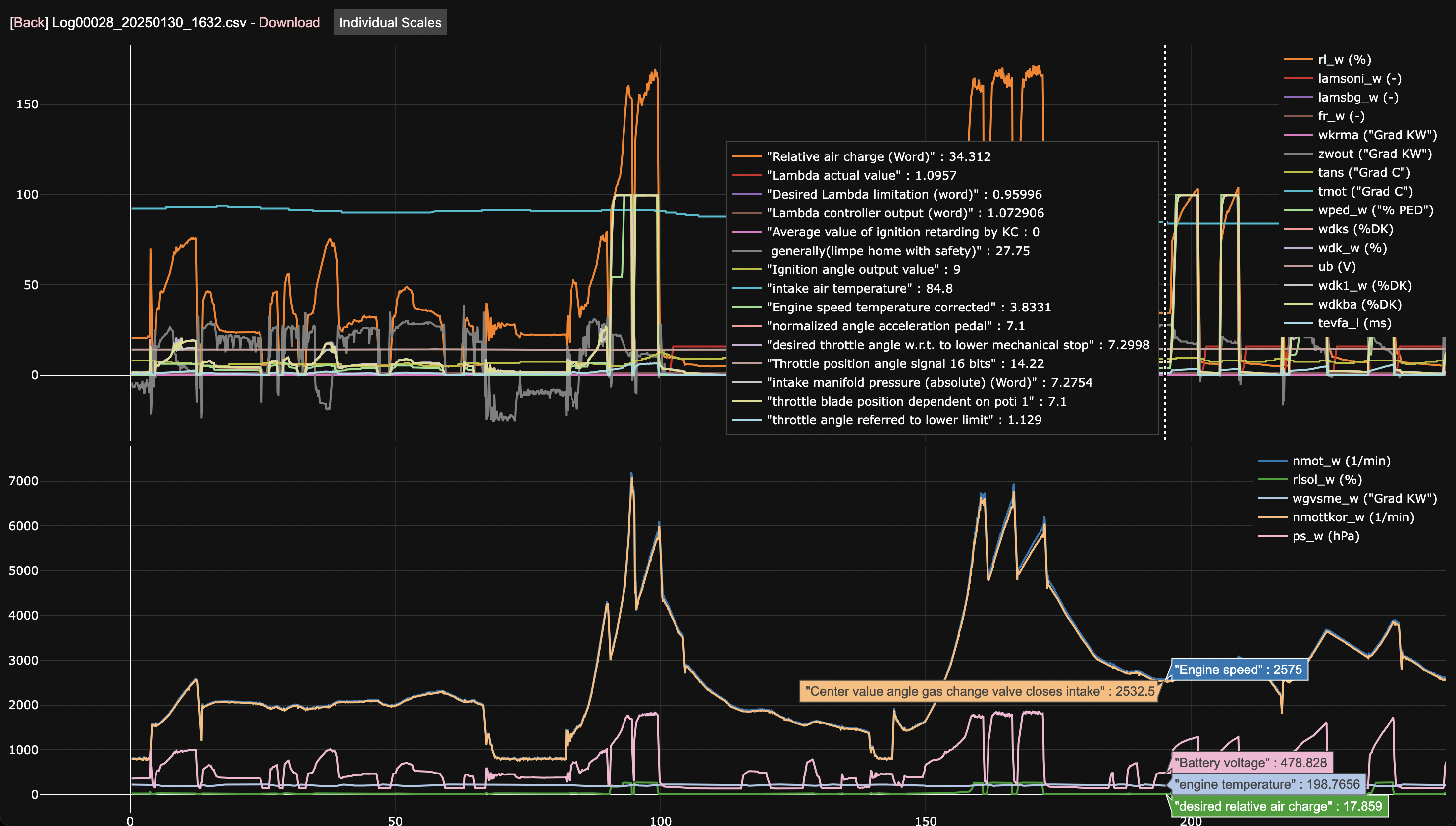The width and height of the screenshot is (1456, 826).
Task: Hide the tans ("Grad C") trace
Action: (1363, 172)
